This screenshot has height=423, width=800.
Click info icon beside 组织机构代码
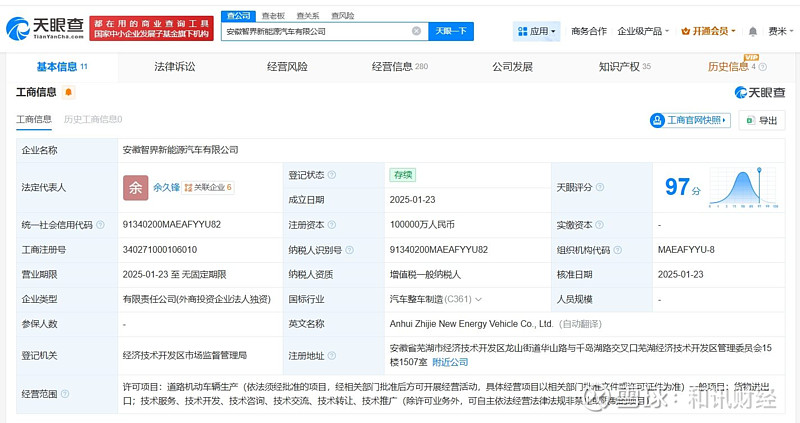click(x=616, y=249)
